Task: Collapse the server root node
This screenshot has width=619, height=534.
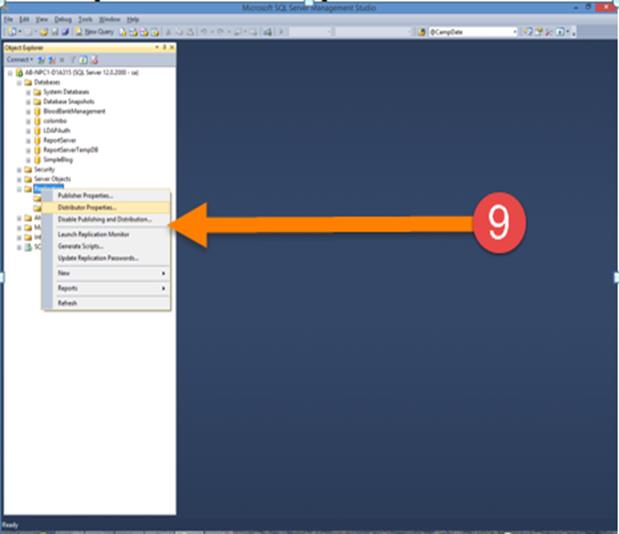Action: (x=10, y=73)
